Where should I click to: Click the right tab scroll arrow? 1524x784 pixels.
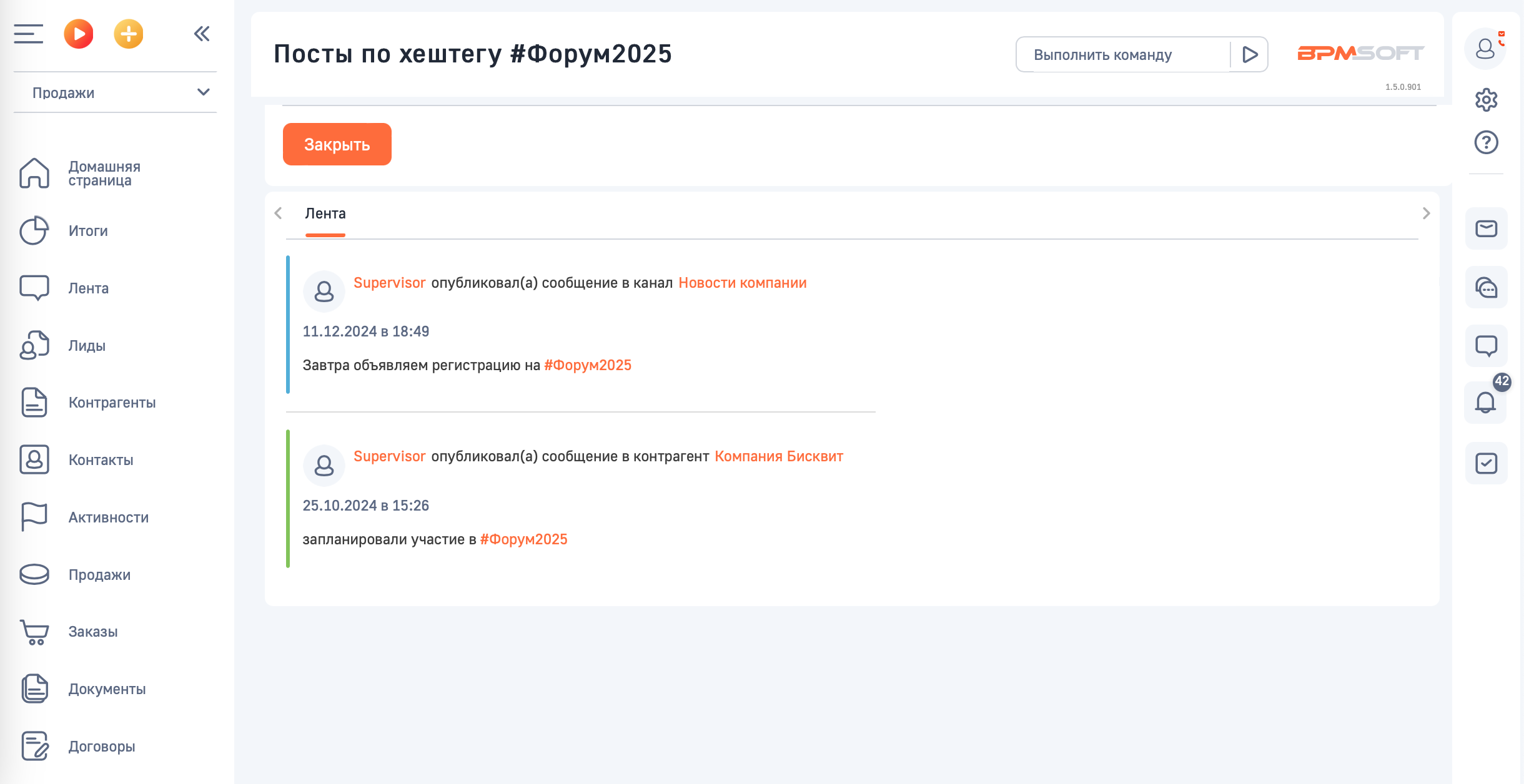tap(1426, 213)
